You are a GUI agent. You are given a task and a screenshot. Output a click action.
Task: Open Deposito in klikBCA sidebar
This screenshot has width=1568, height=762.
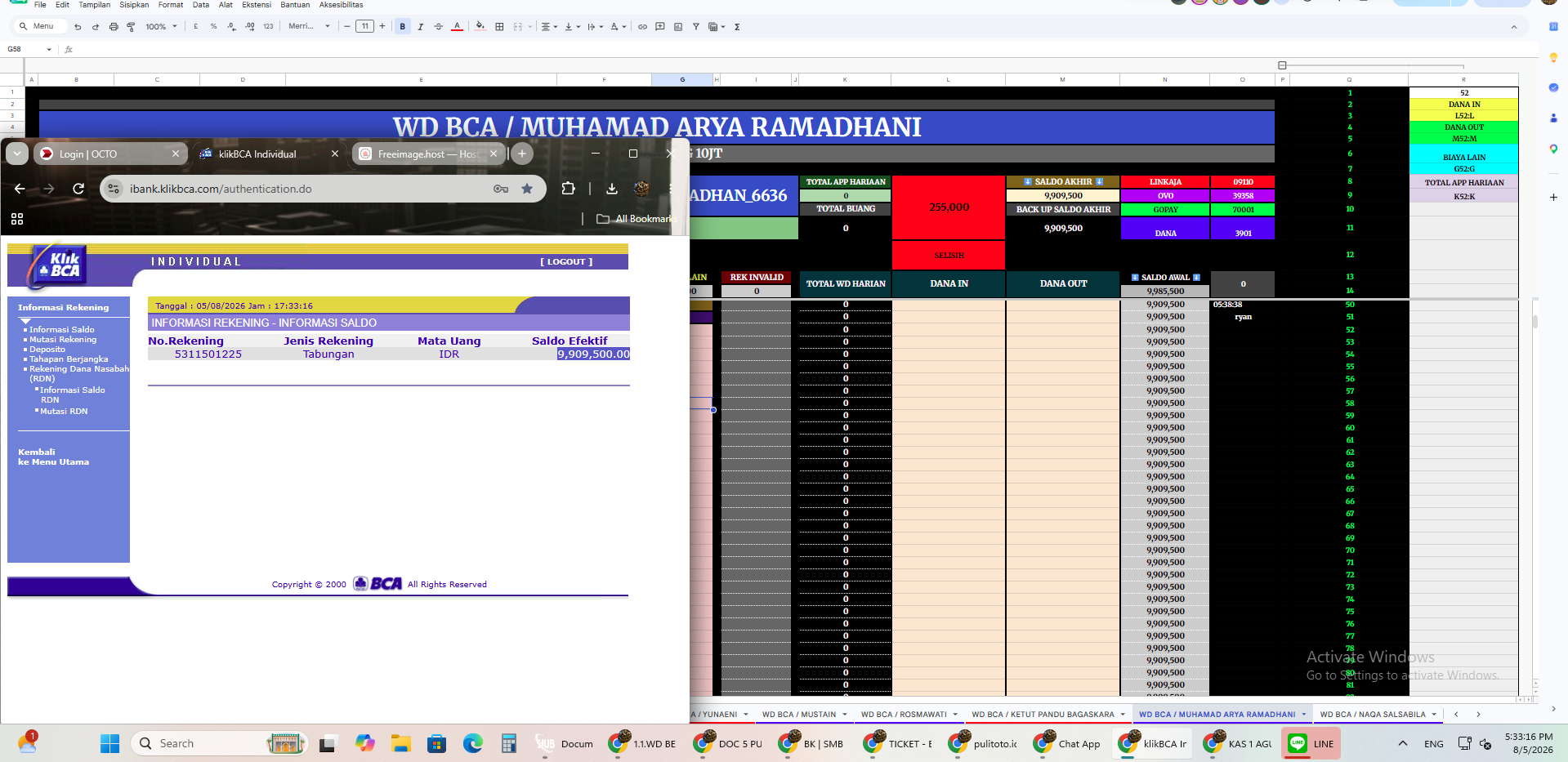[x=47, y=350]
